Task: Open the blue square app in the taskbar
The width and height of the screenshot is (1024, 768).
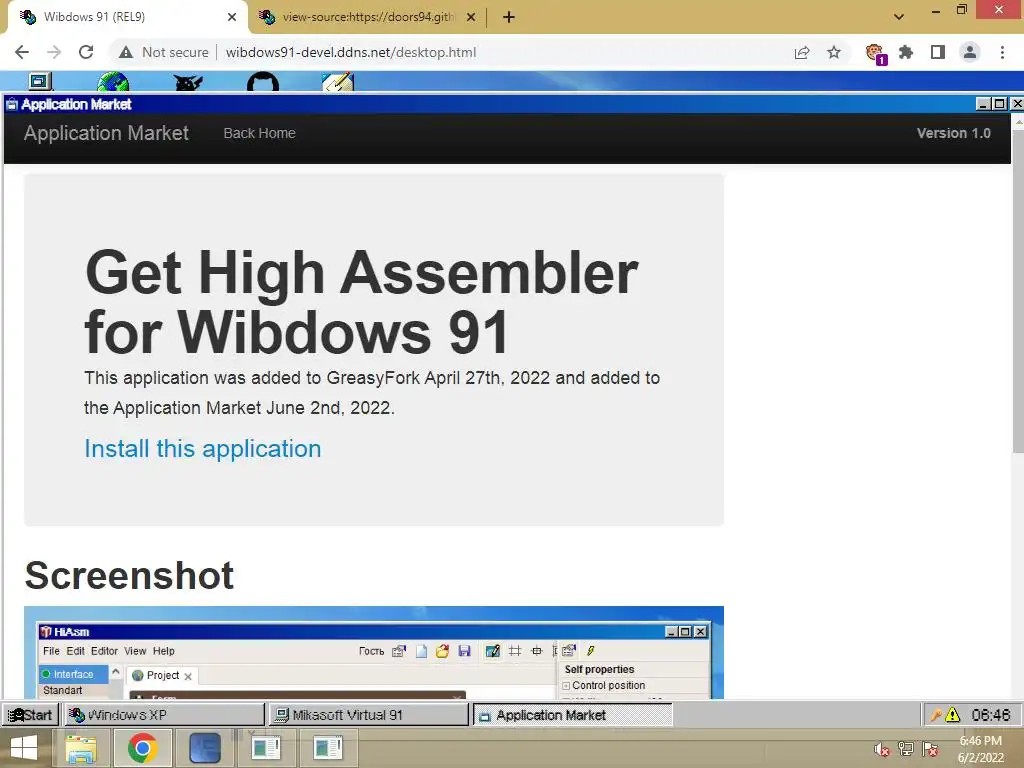Action: pos(204,748)
